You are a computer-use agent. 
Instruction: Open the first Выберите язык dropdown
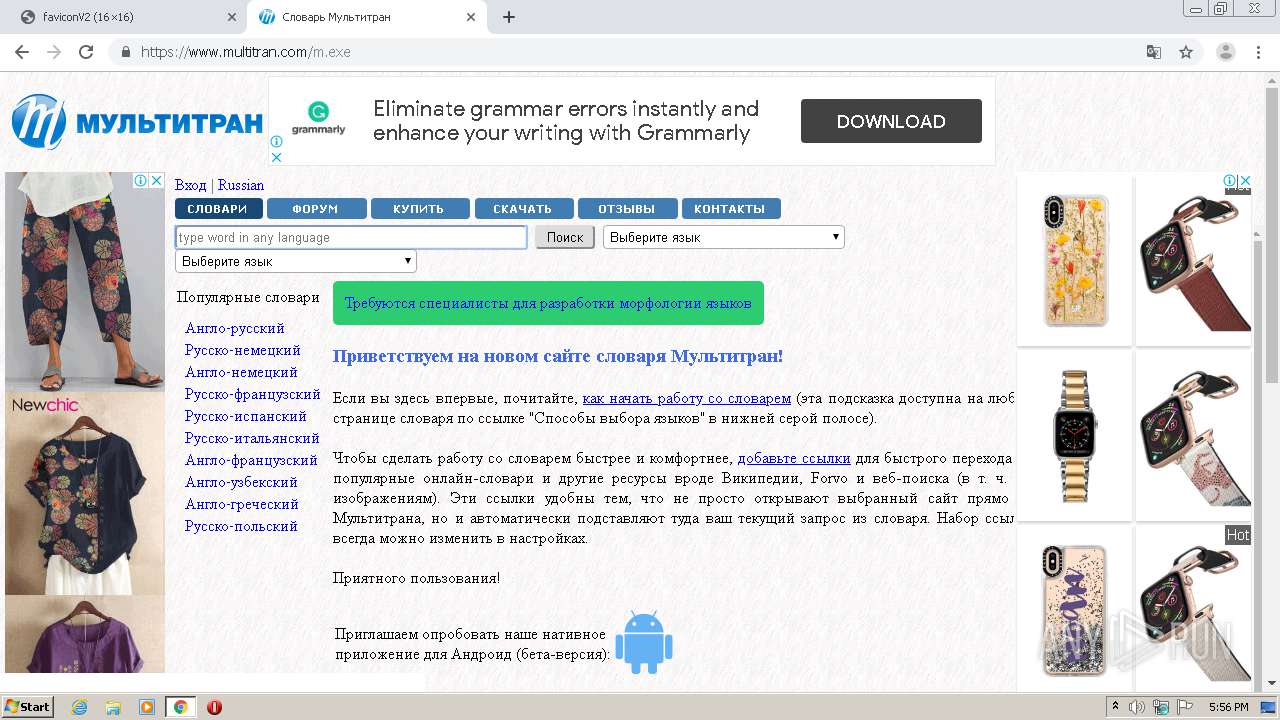point(723,237)
